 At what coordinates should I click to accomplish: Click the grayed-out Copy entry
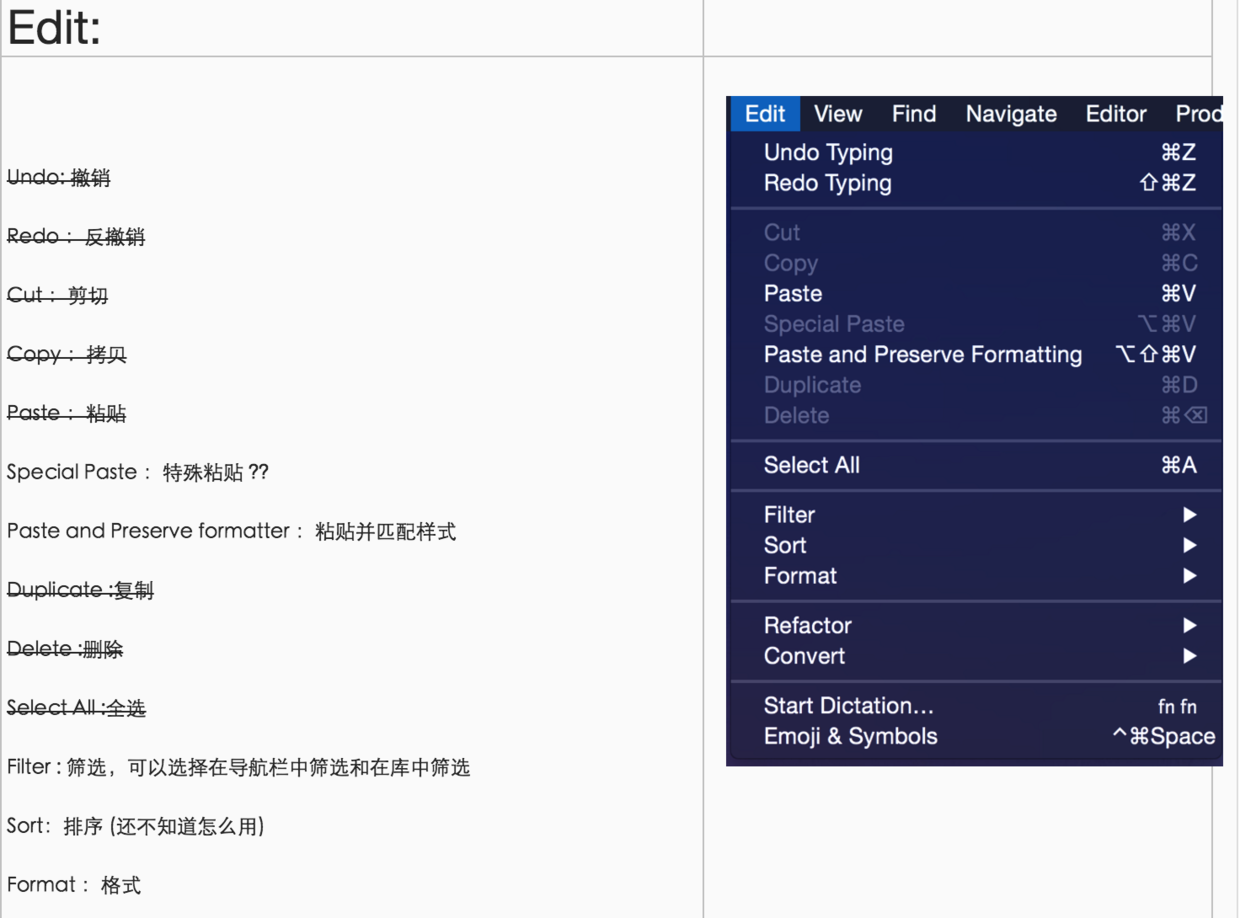pyautogui.click(x=975, y=264)
